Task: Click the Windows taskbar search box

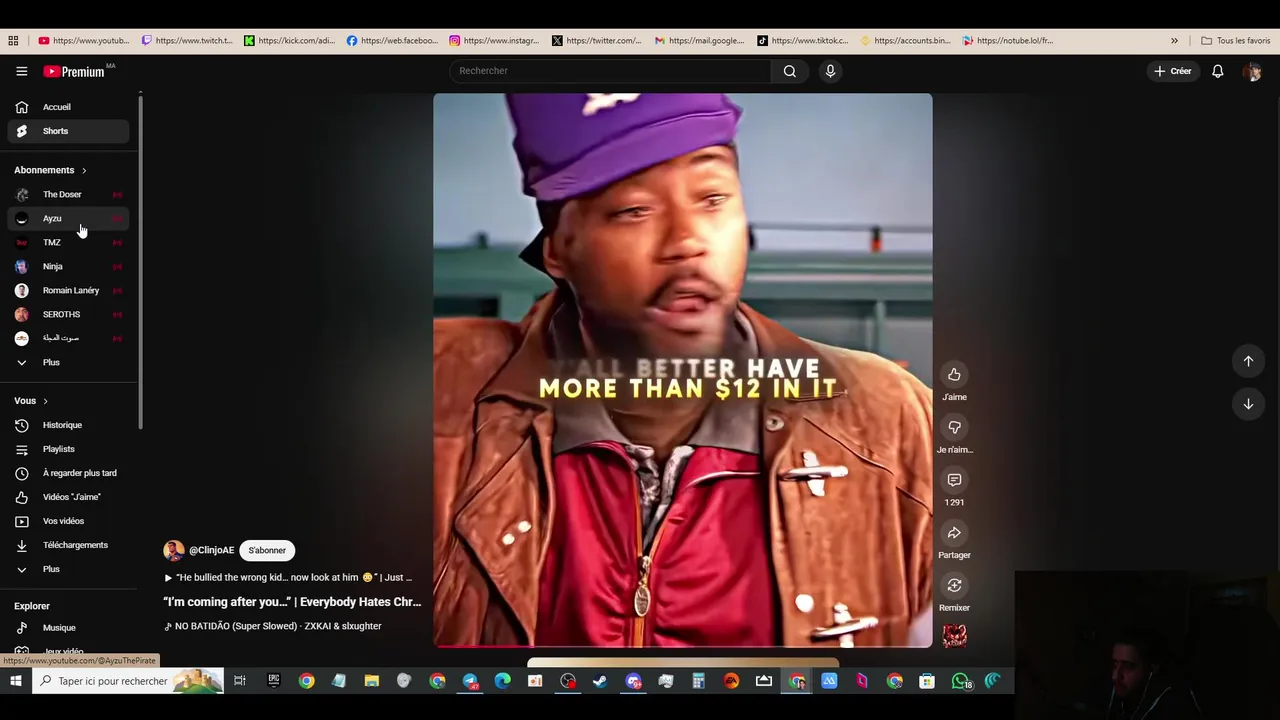Action: point(128,681)
